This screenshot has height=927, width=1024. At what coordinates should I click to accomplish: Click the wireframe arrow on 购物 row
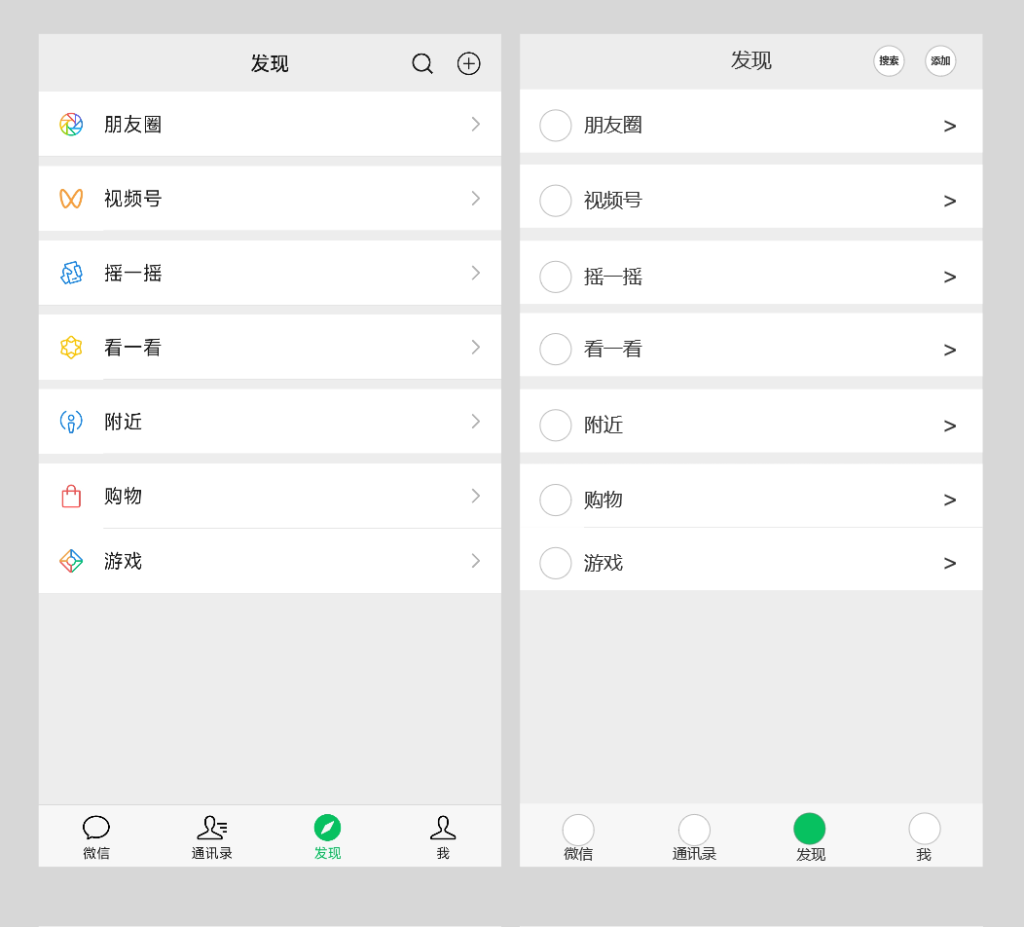(x=950, y=500)
